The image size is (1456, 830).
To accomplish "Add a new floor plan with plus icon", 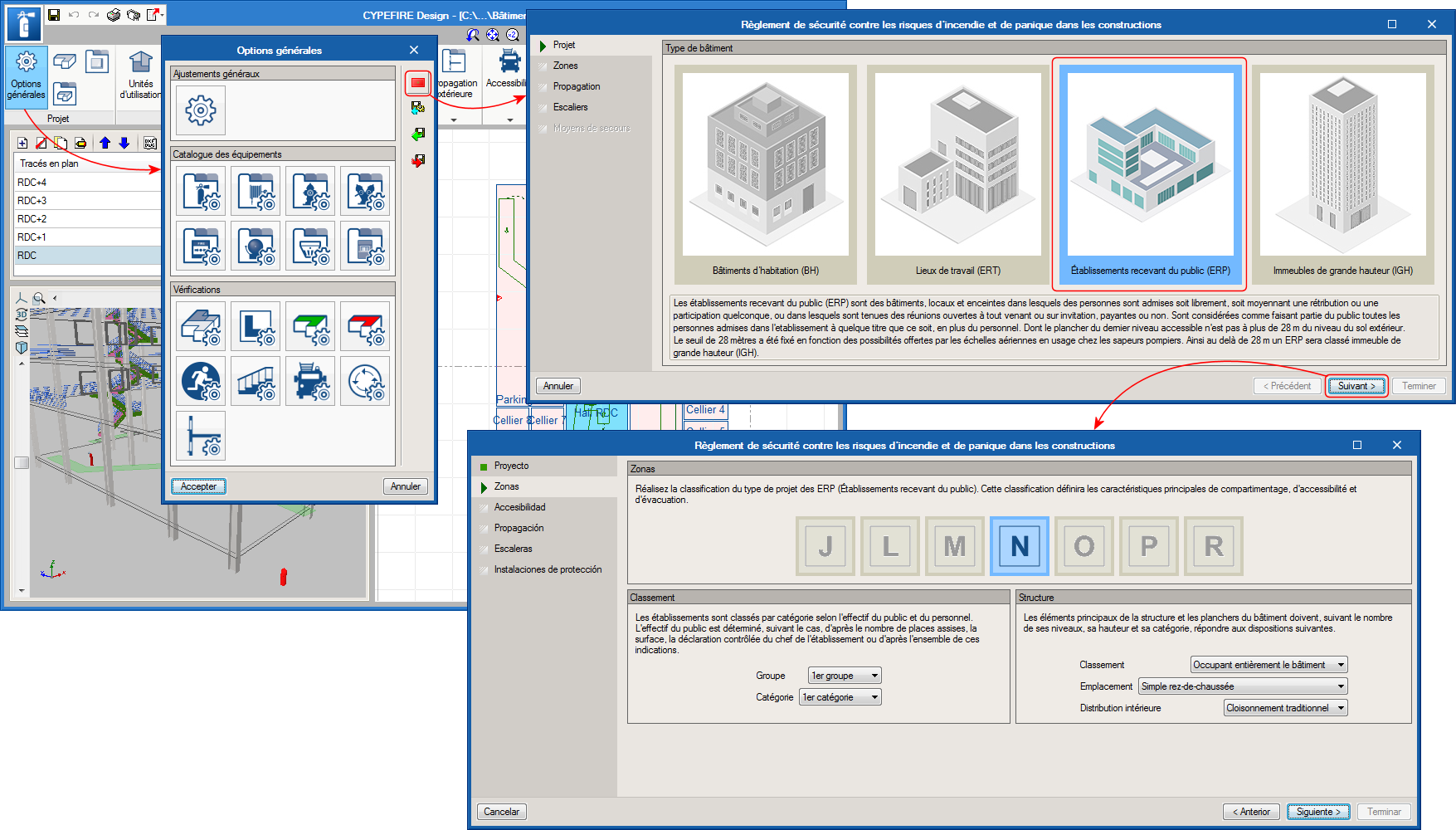I will click(x=22, y=143).
